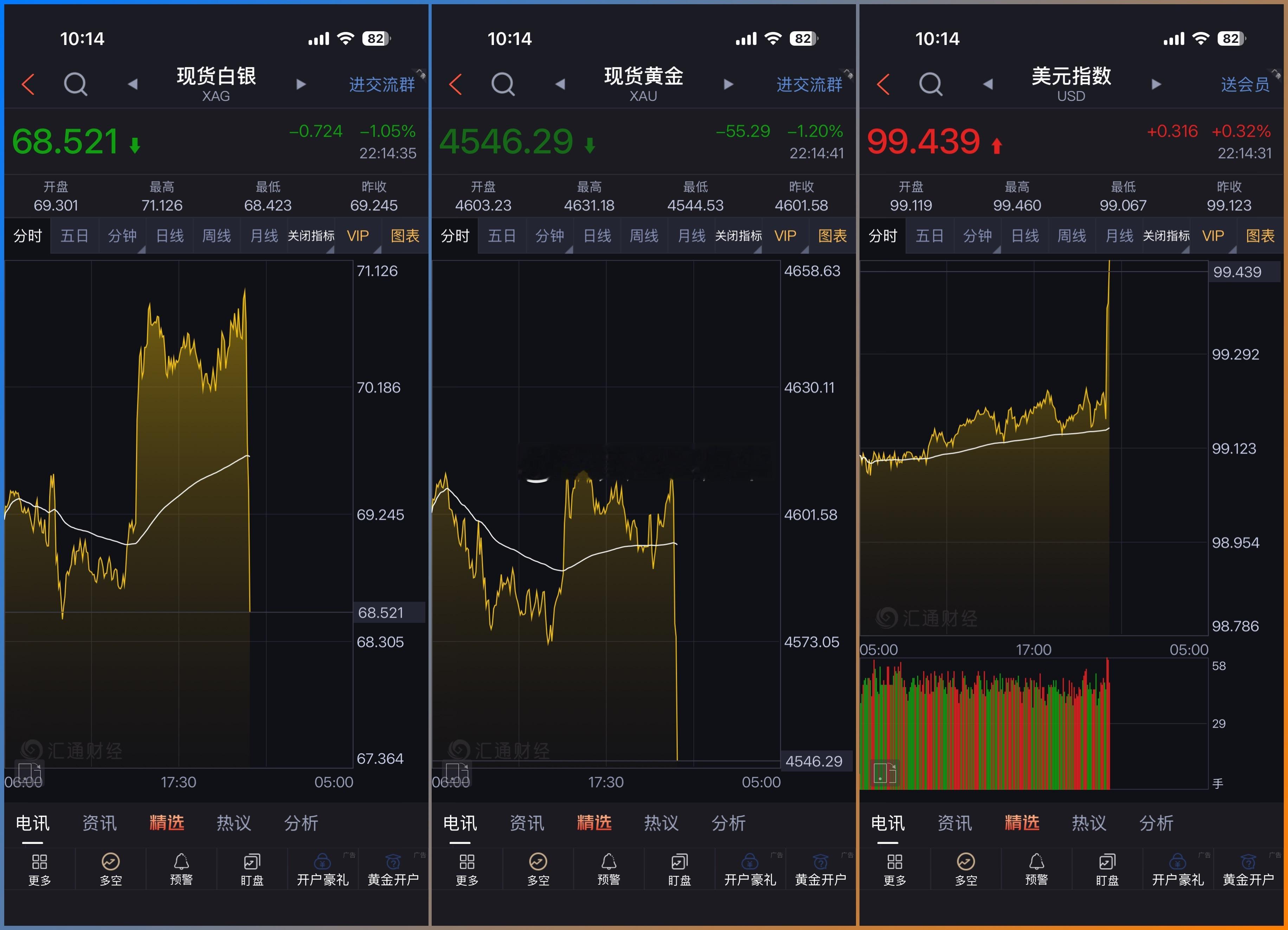Toggle 关闭指标 in silver panel
Image resolution: width=1288 pixels, height=930 pixels.
click(x=311, y=236)
